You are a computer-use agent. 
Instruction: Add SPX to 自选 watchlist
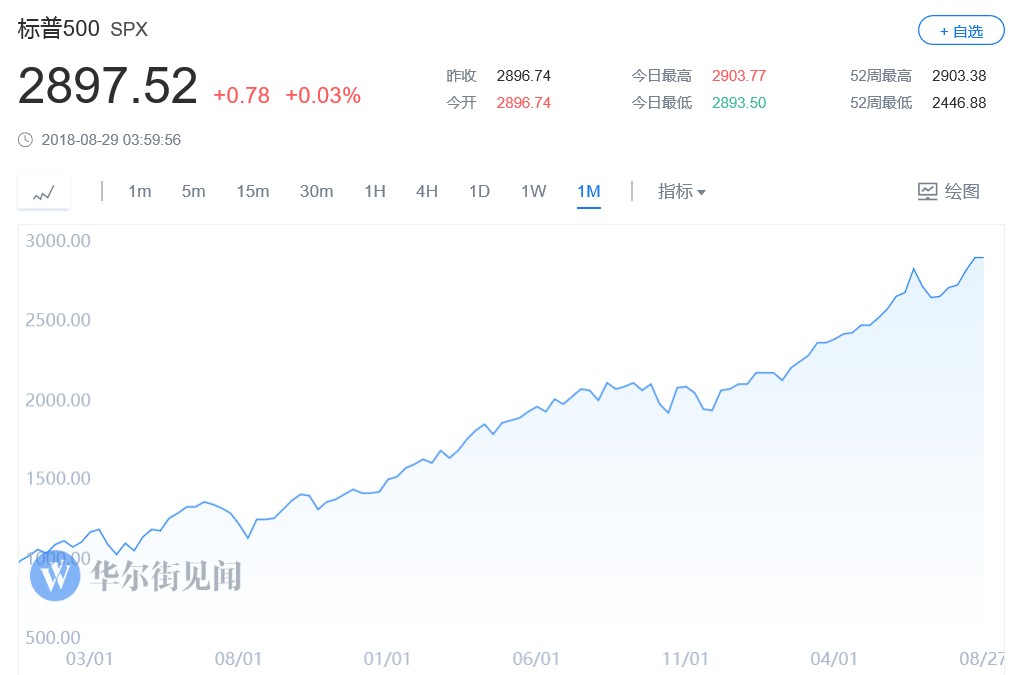pos(961,31)
